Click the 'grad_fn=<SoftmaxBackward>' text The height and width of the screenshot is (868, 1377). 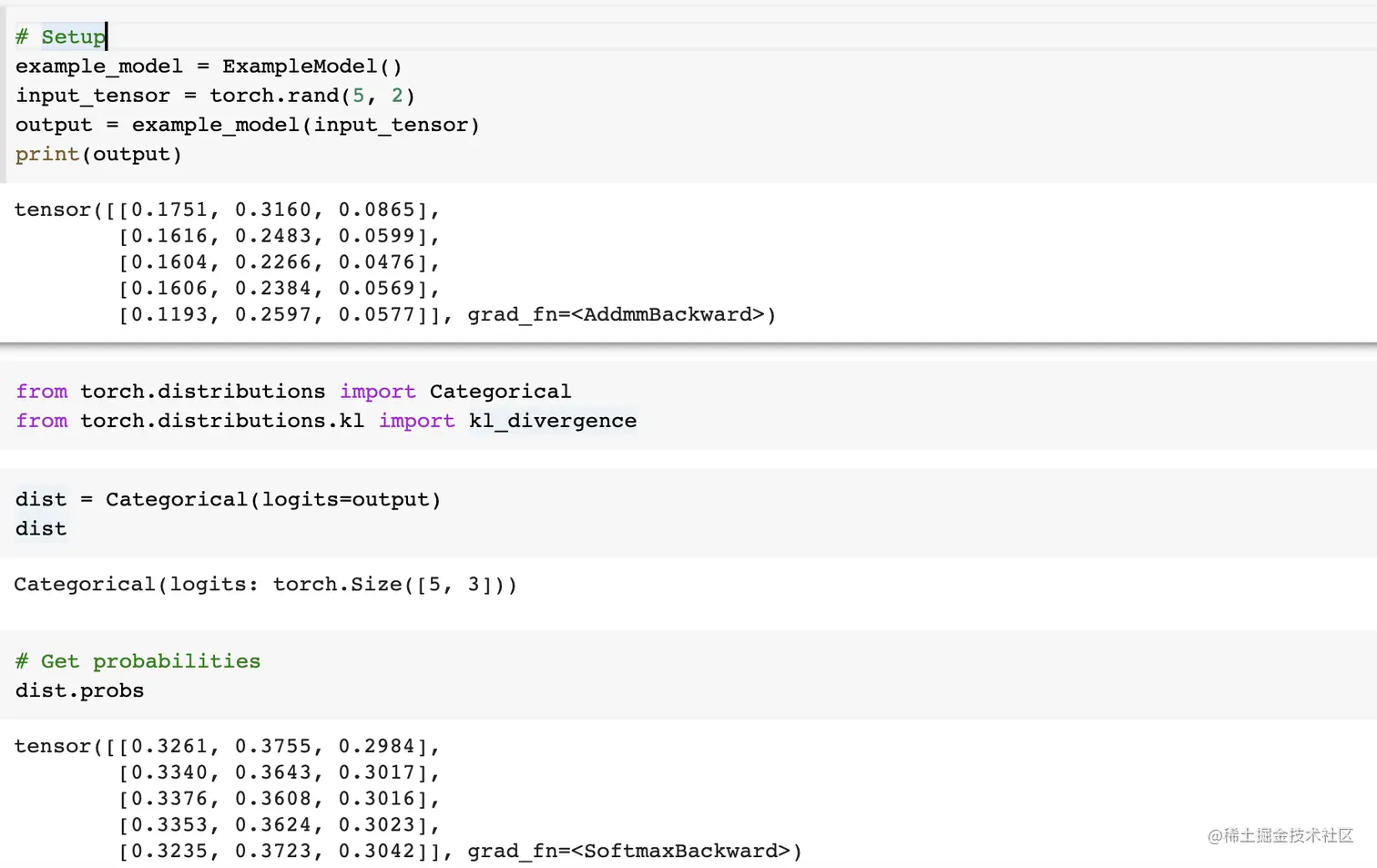pyautogui.click(x=629, y=851)
